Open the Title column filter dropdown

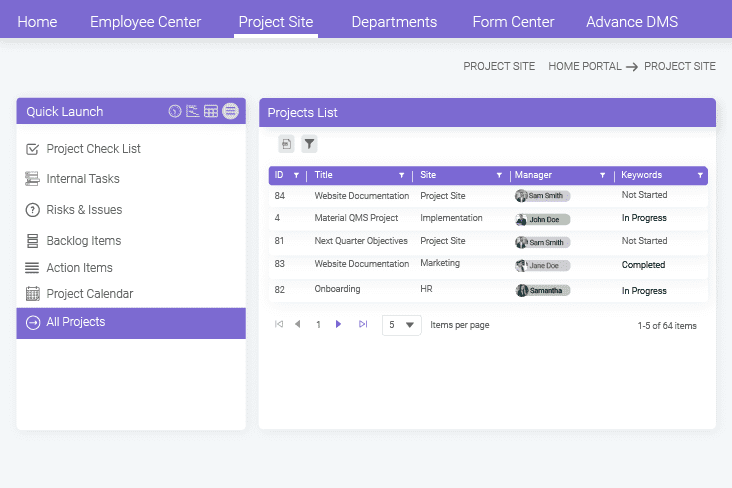pos(401,176)
